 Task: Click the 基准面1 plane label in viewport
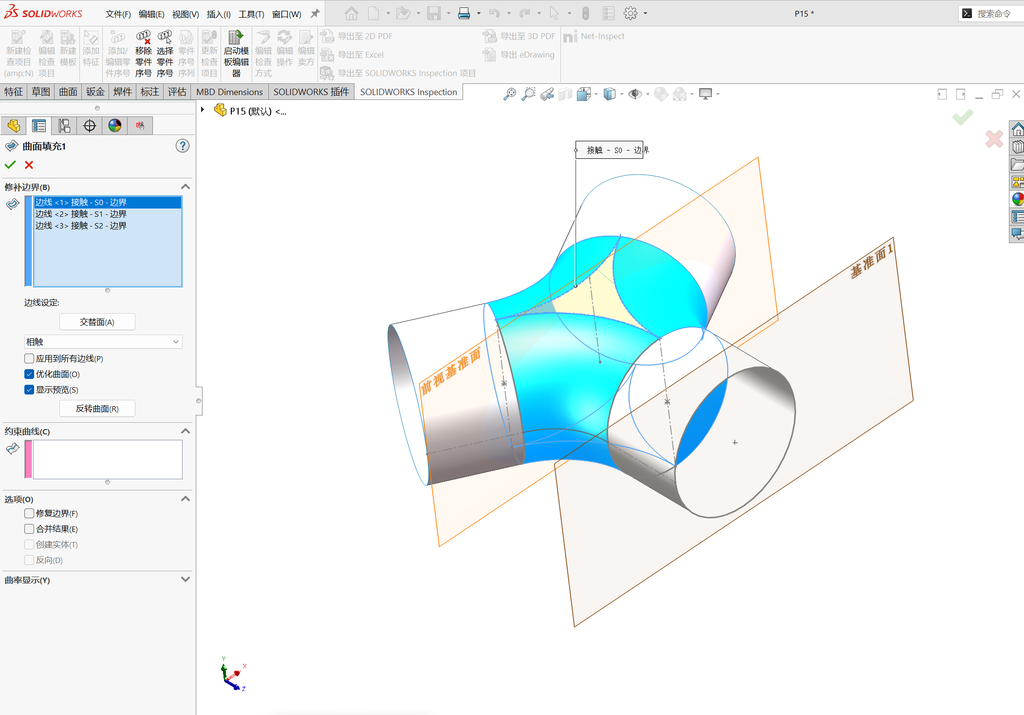pyautogui.click(x=872, y=259)
